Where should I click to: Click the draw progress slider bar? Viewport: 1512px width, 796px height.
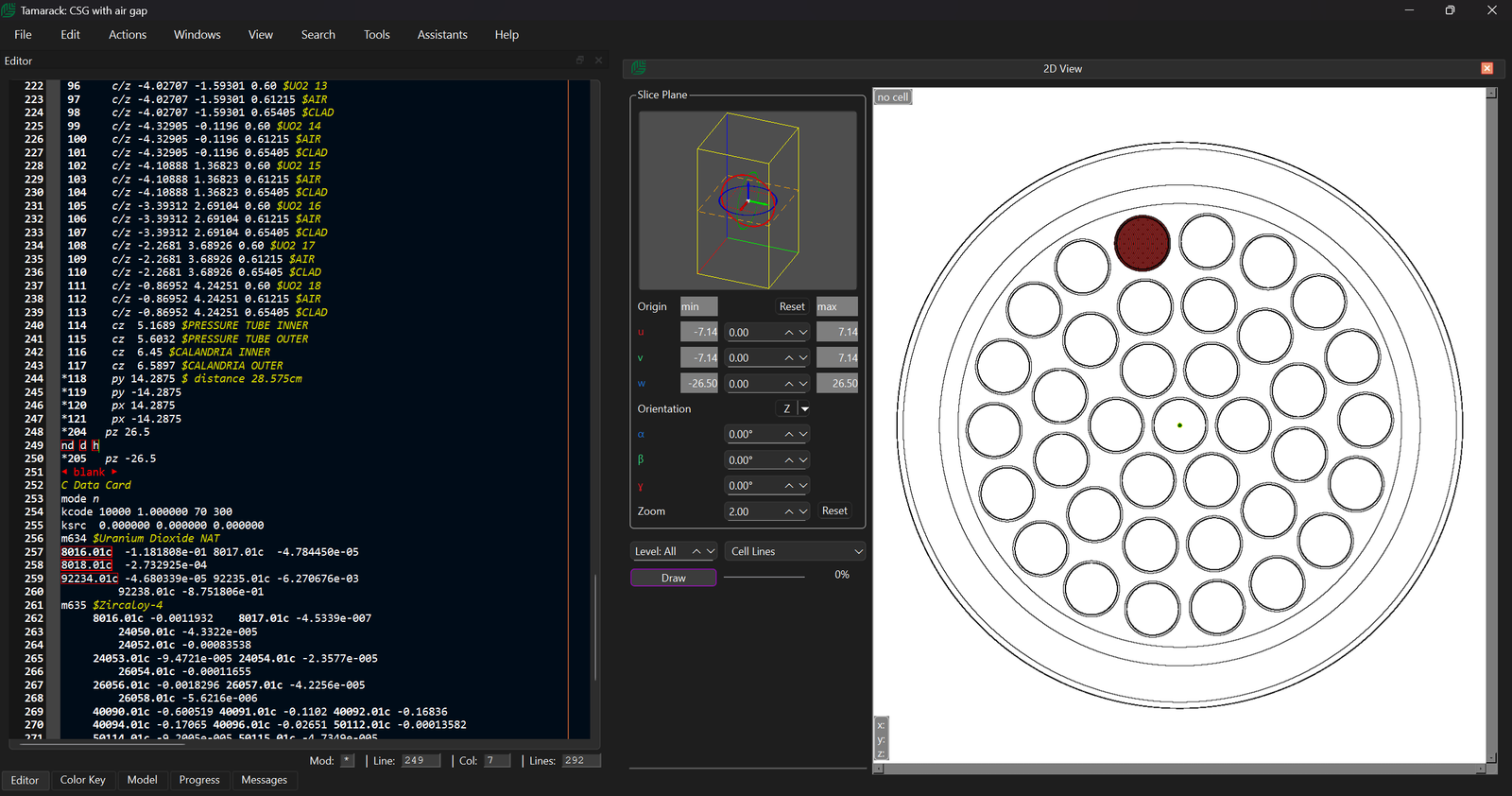(764, 577)
